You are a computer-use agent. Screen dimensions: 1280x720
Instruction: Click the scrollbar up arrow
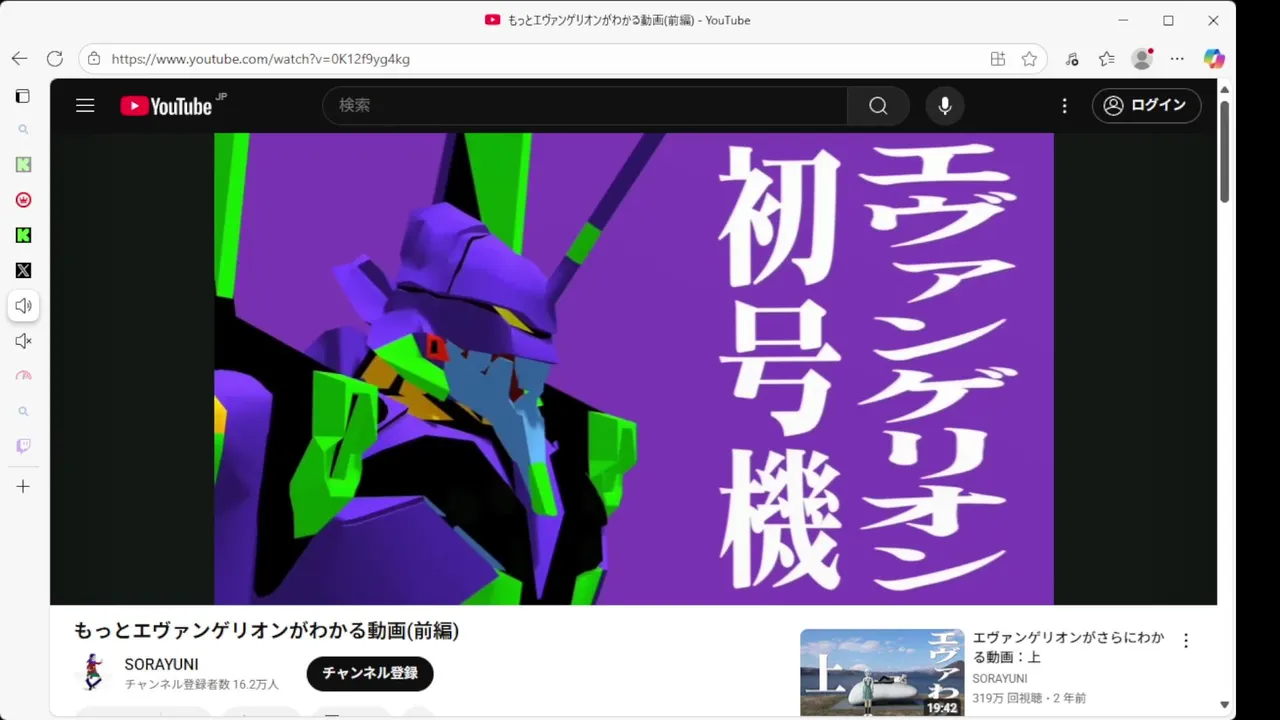[x=1224, y=90]
